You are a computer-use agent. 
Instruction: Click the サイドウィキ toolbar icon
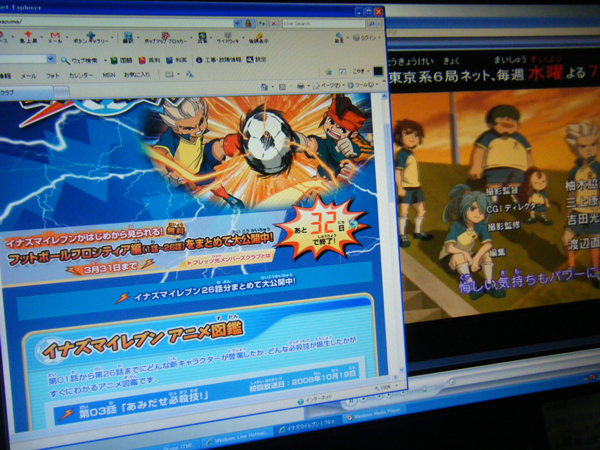(x=228, y=38)
